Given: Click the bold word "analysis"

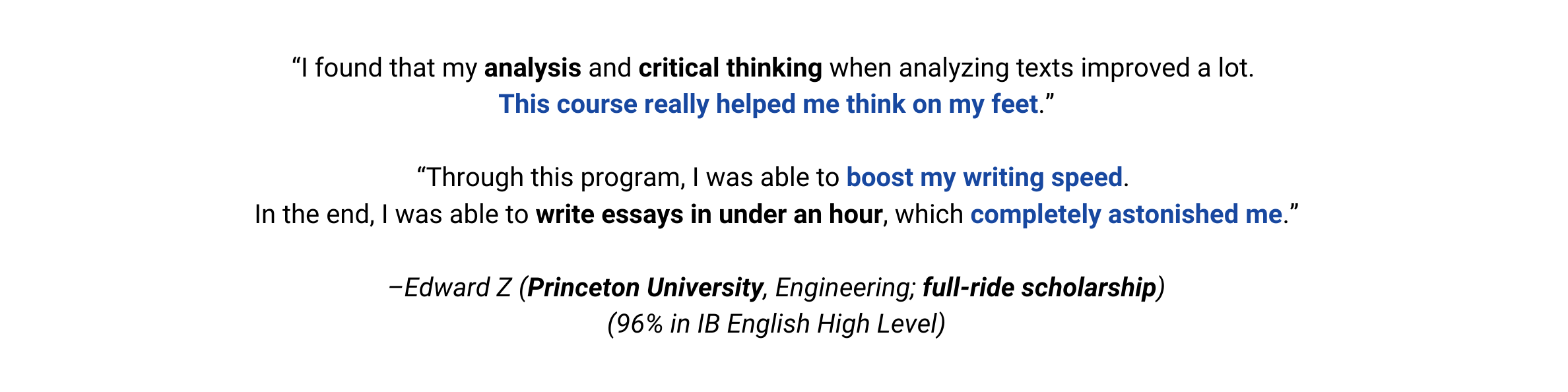Looking at the screenshot, I should (533, 68).
